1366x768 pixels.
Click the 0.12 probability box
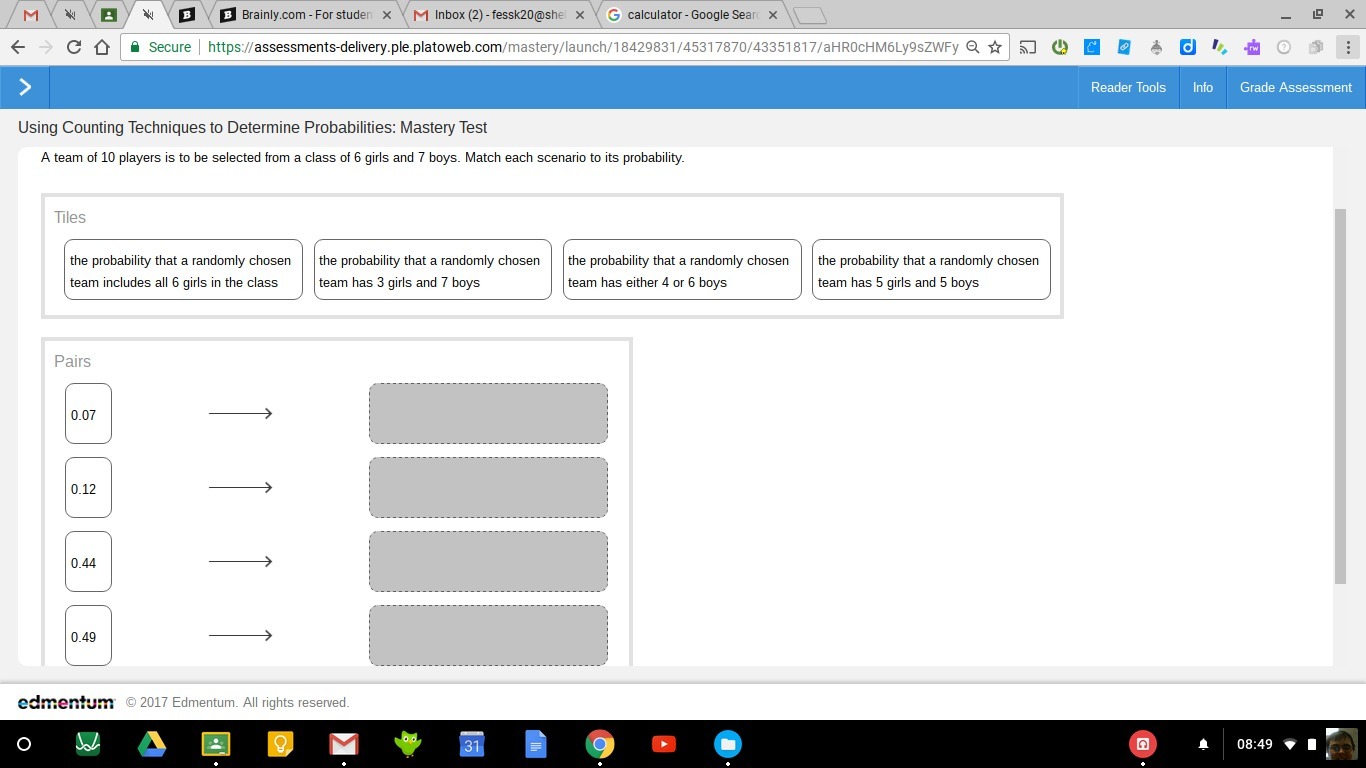tap(88, 488)
